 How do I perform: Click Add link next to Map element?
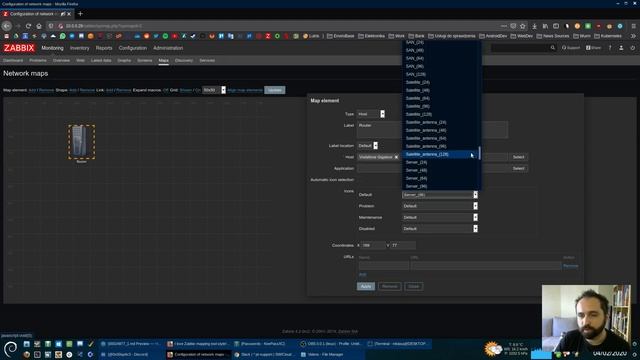32,90
